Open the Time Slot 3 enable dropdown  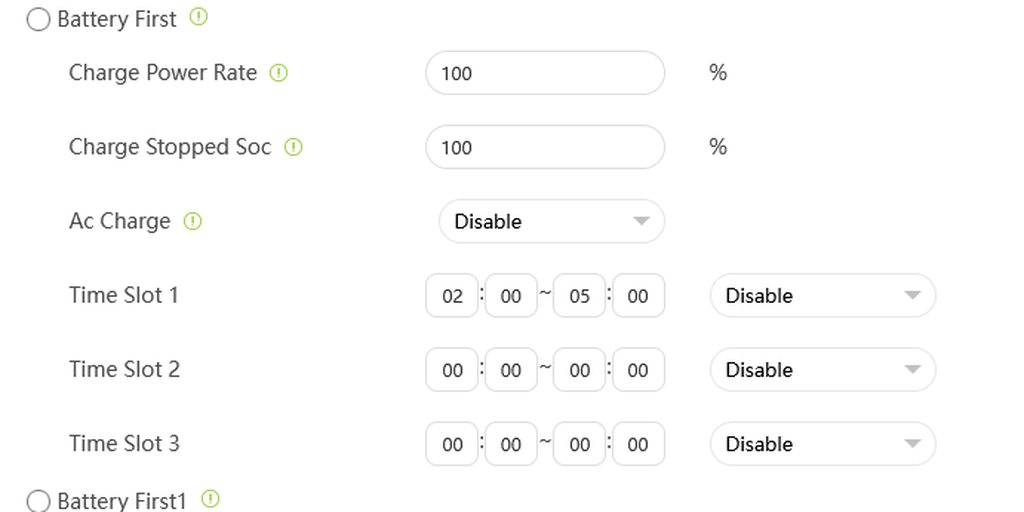pyautogui.click(x=822, y=444)
